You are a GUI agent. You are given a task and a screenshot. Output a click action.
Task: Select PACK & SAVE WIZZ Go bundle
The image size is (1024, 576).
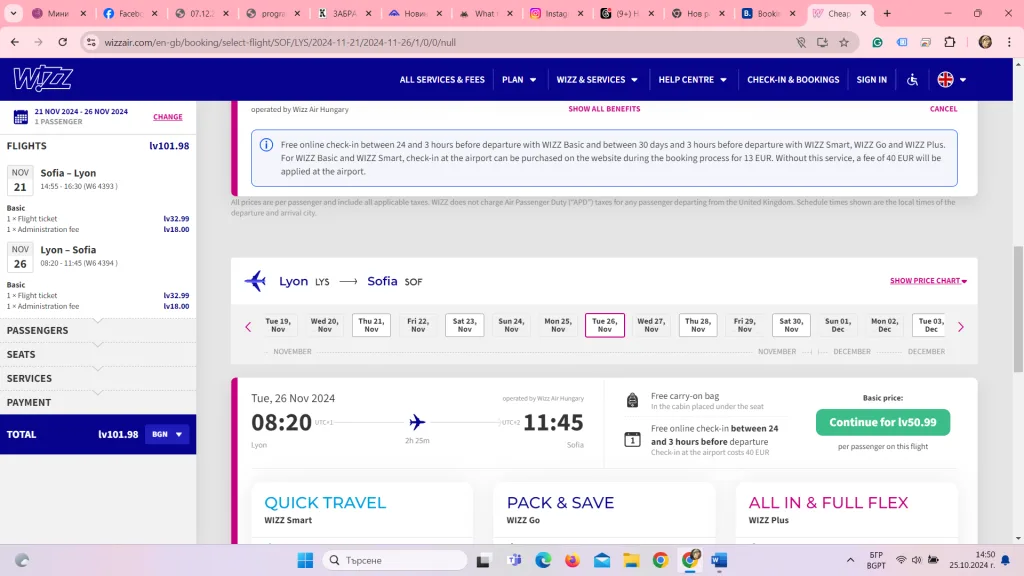[604, 513]
